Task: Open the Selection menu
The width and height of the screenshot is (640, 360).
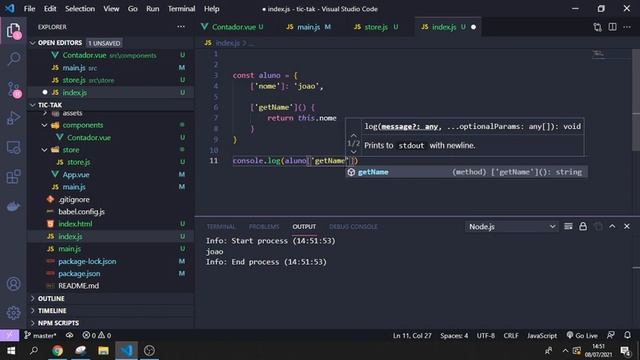Action: [x=80, y=9]
